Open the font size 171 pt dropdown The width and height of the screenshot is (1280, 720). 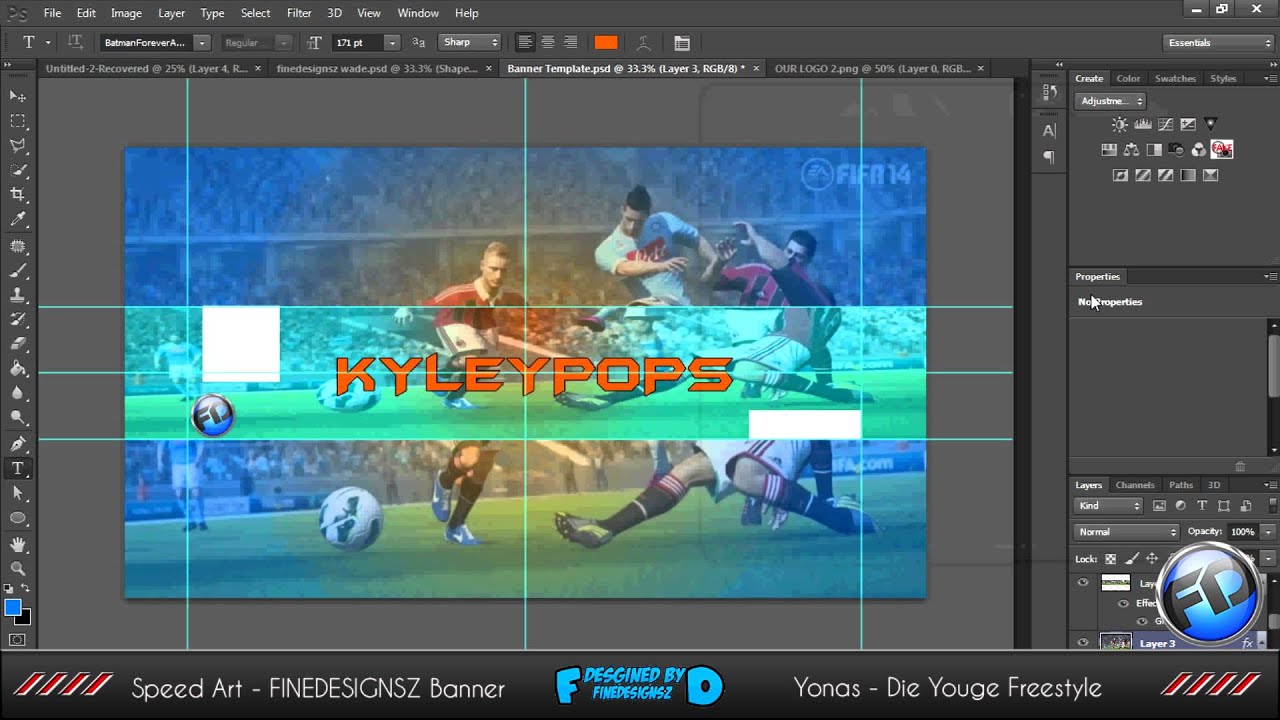[x=392, y=43]
